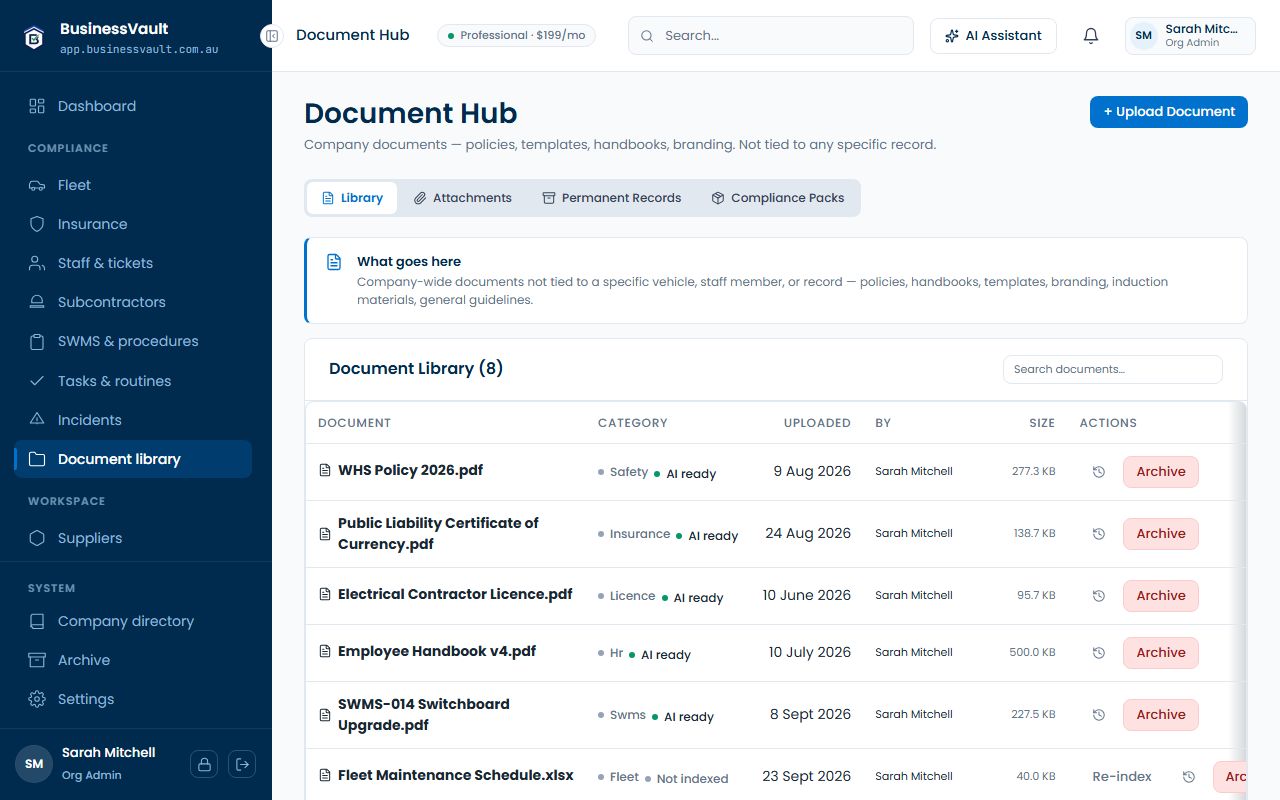Click the BusinessVault shield logo
This screenshot has width=1280, height=800.
point(36,37)
